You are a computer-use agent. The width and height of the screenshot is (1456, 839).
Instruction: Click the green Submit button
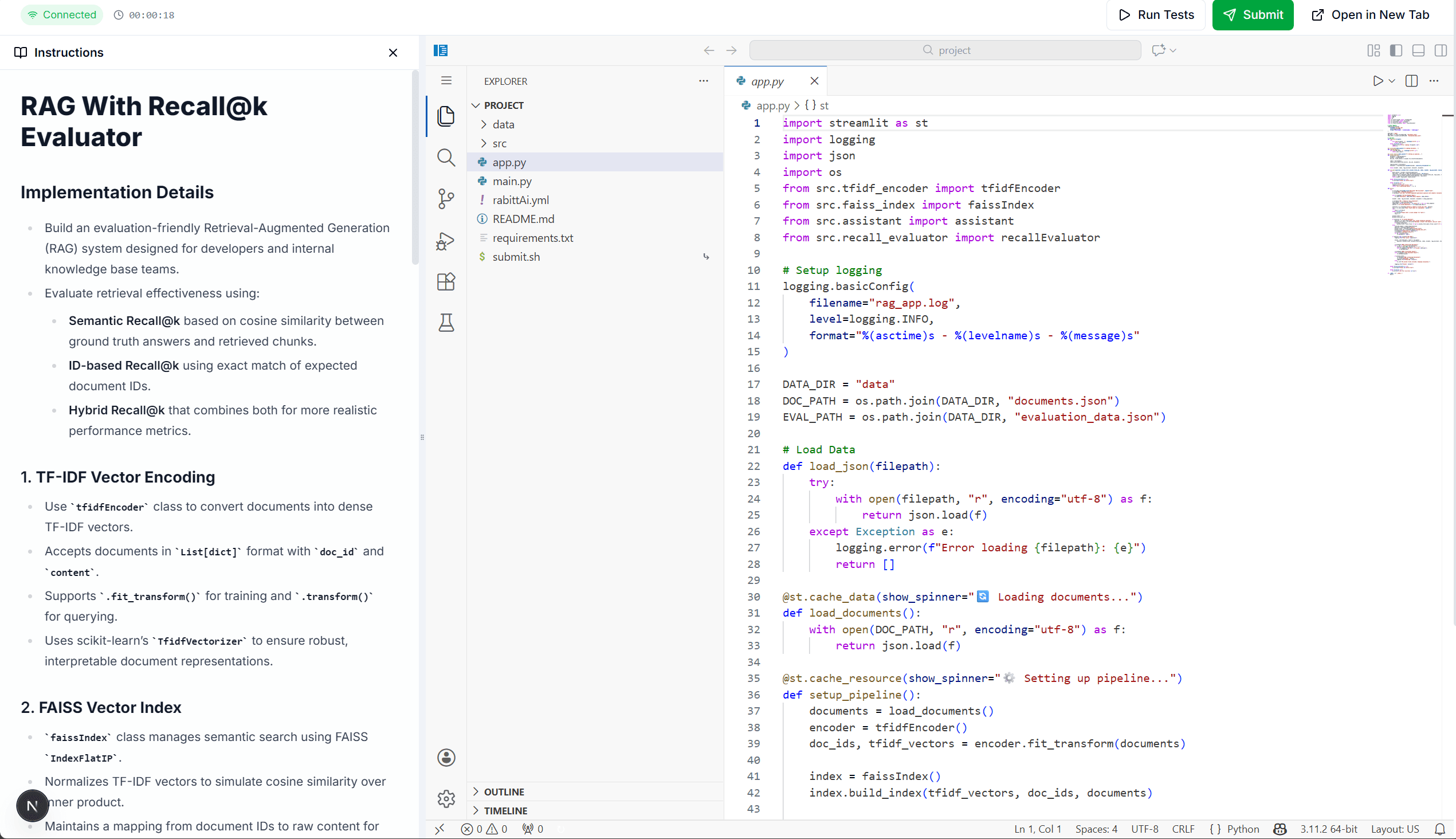1253,15
